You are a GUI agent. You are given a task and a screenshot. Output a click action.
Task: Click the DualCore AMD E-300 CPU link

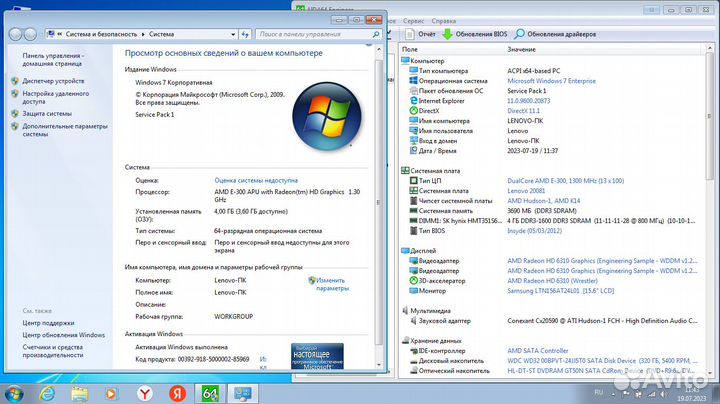coord(566,181)
